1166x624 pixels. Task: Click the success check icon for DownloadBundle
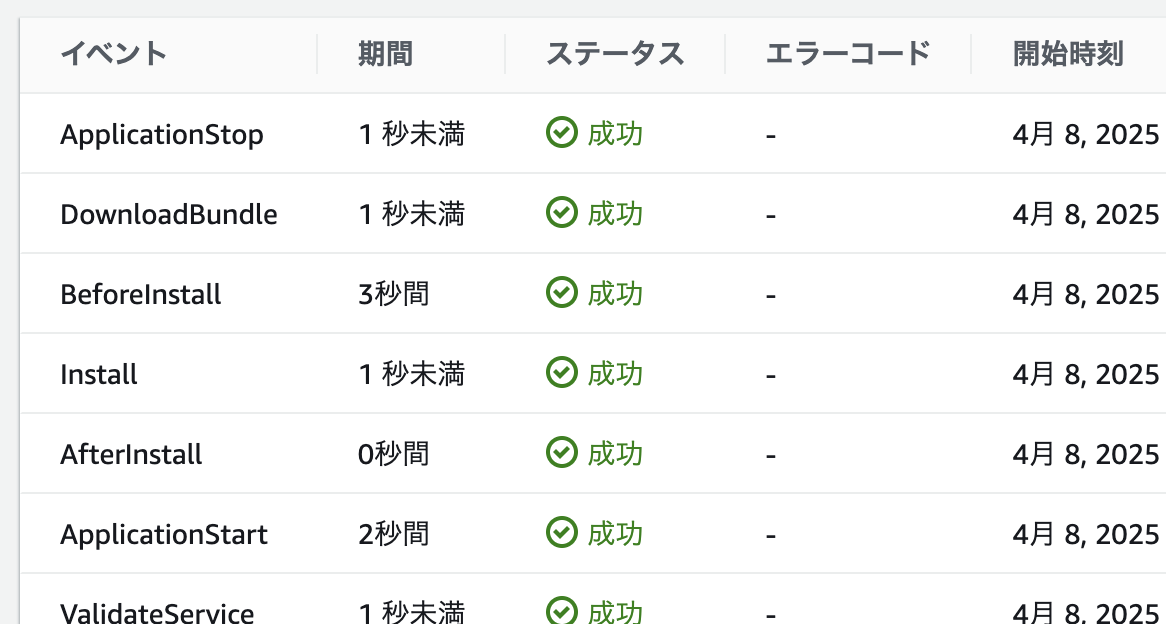pos(561,213)
